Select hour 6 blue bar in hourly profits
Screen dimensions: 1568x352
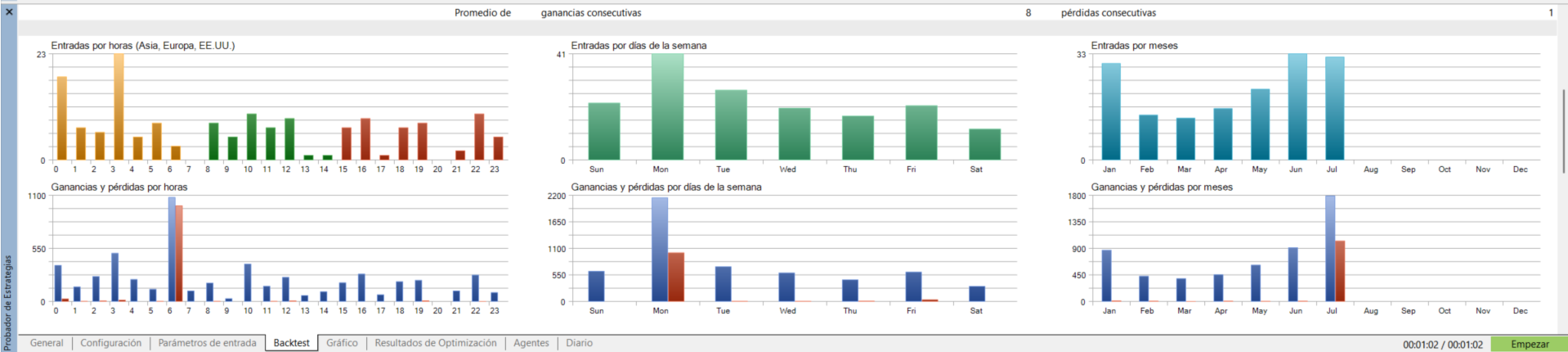point(172,249)
